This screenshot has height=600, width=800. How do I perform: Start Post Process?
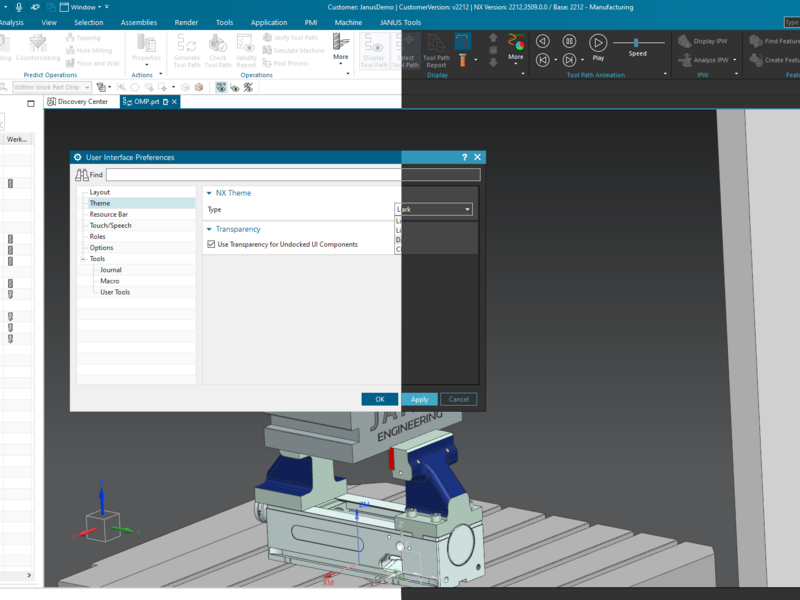[286, 63]
